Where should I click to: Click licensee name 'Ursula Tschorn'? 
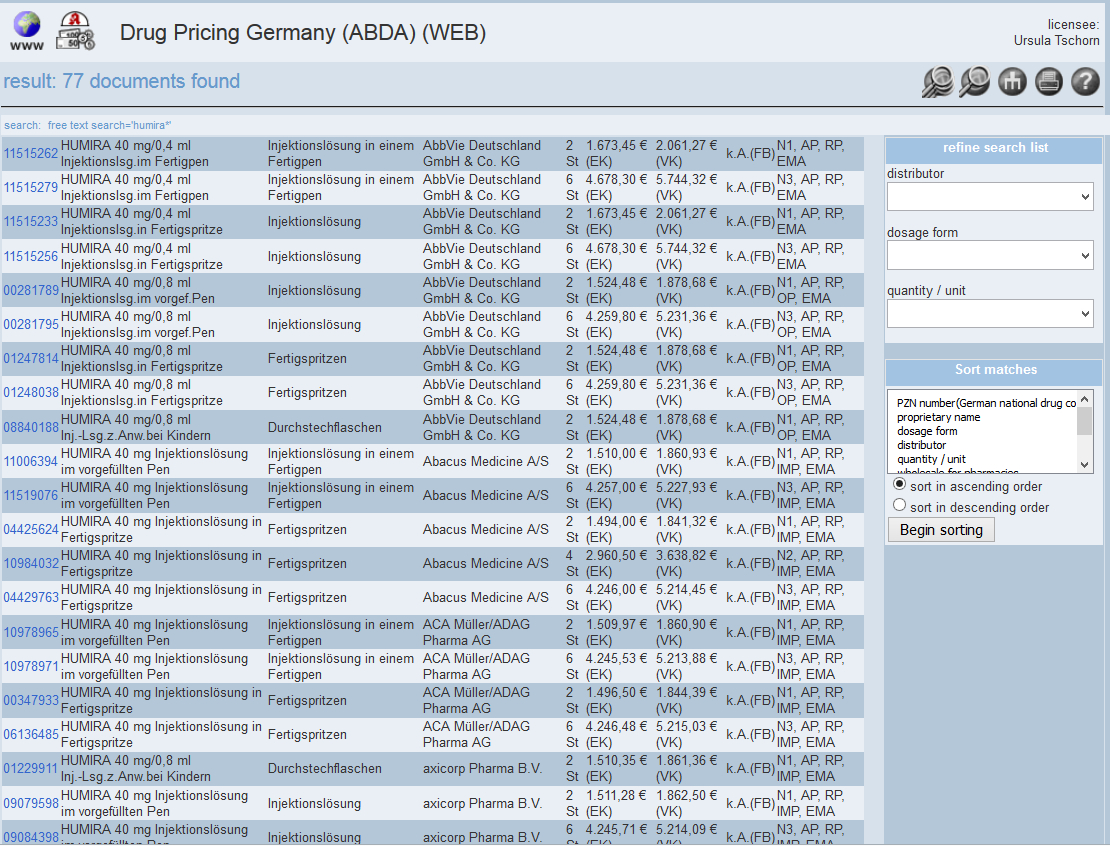[1056, 40]
